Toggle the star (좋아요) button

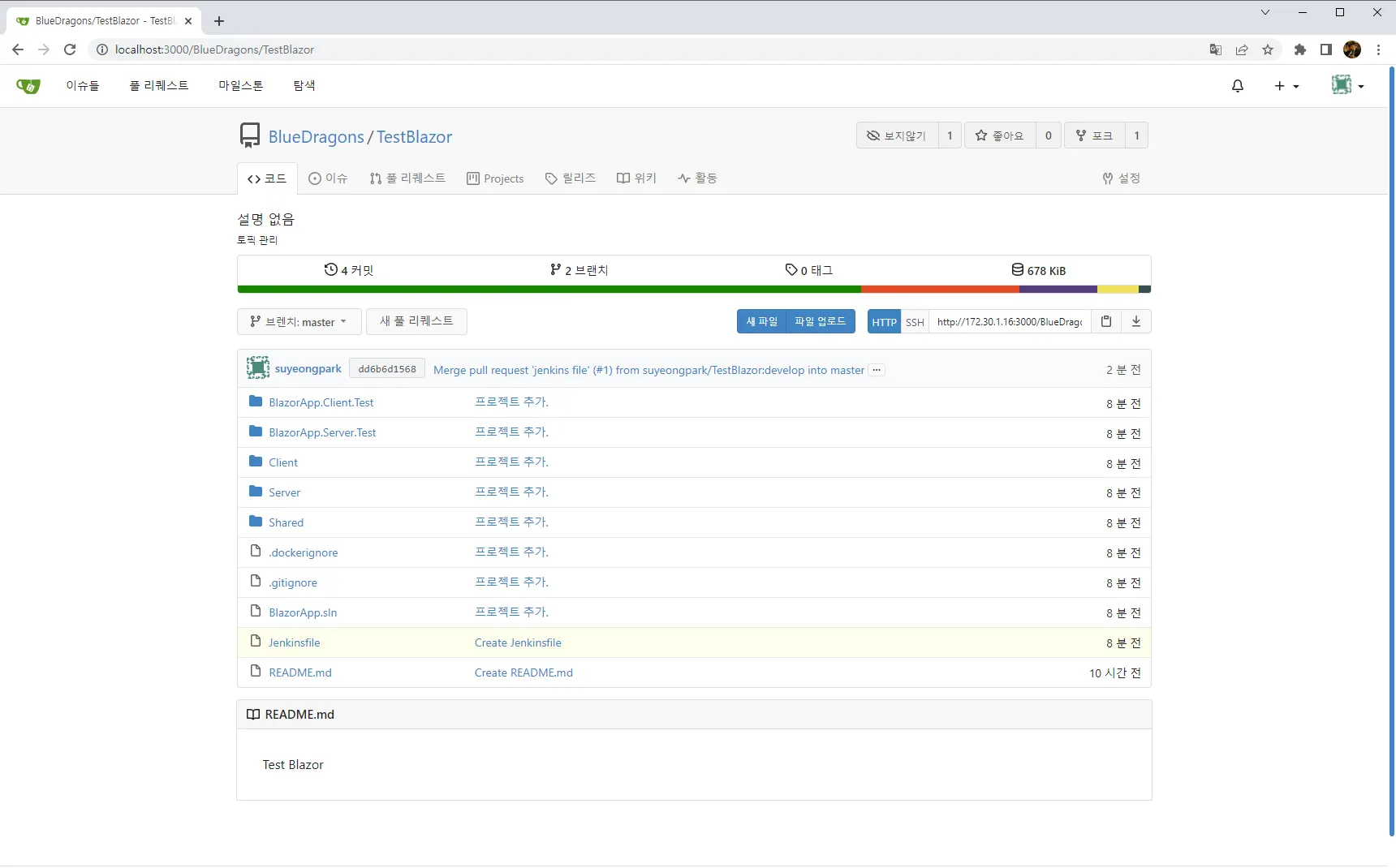tap(999, 135)
